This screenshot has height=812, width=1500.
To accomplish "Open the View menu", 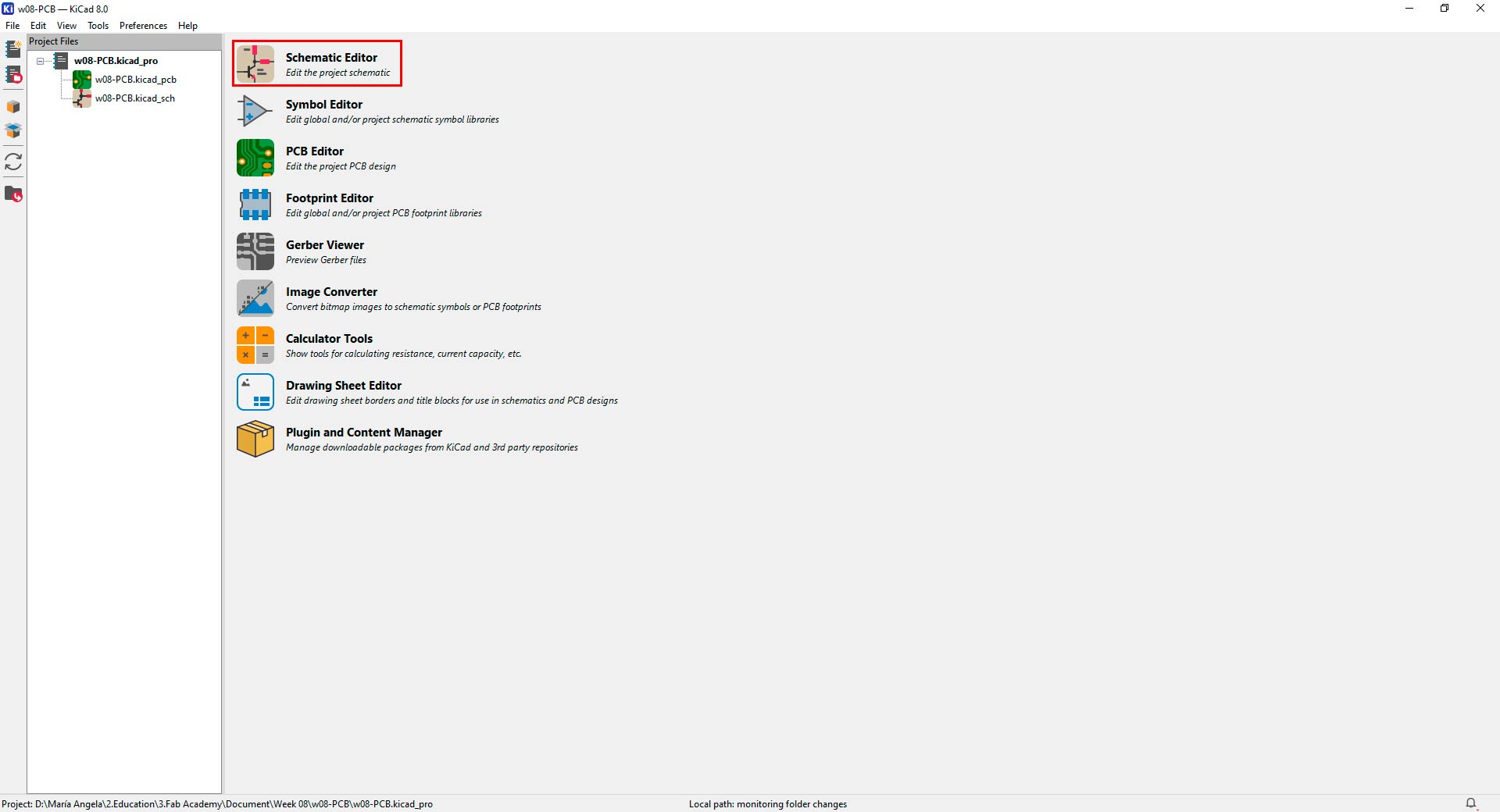I will point(67,26).
